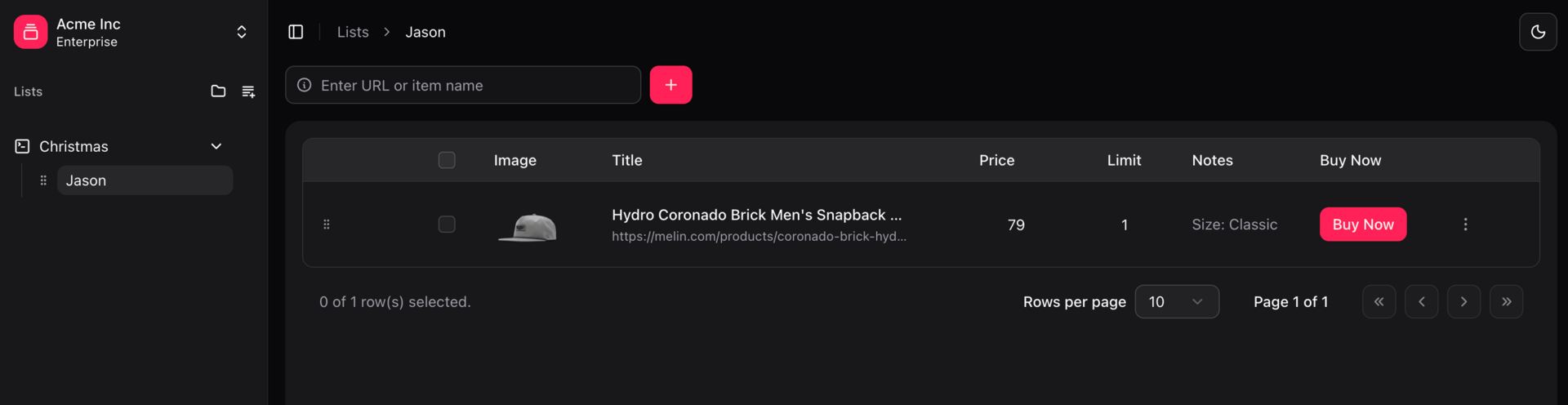1568x405 pixels.
Task: Check the Hydro Coronado row checkbox
Action: (x=447, y=225)
